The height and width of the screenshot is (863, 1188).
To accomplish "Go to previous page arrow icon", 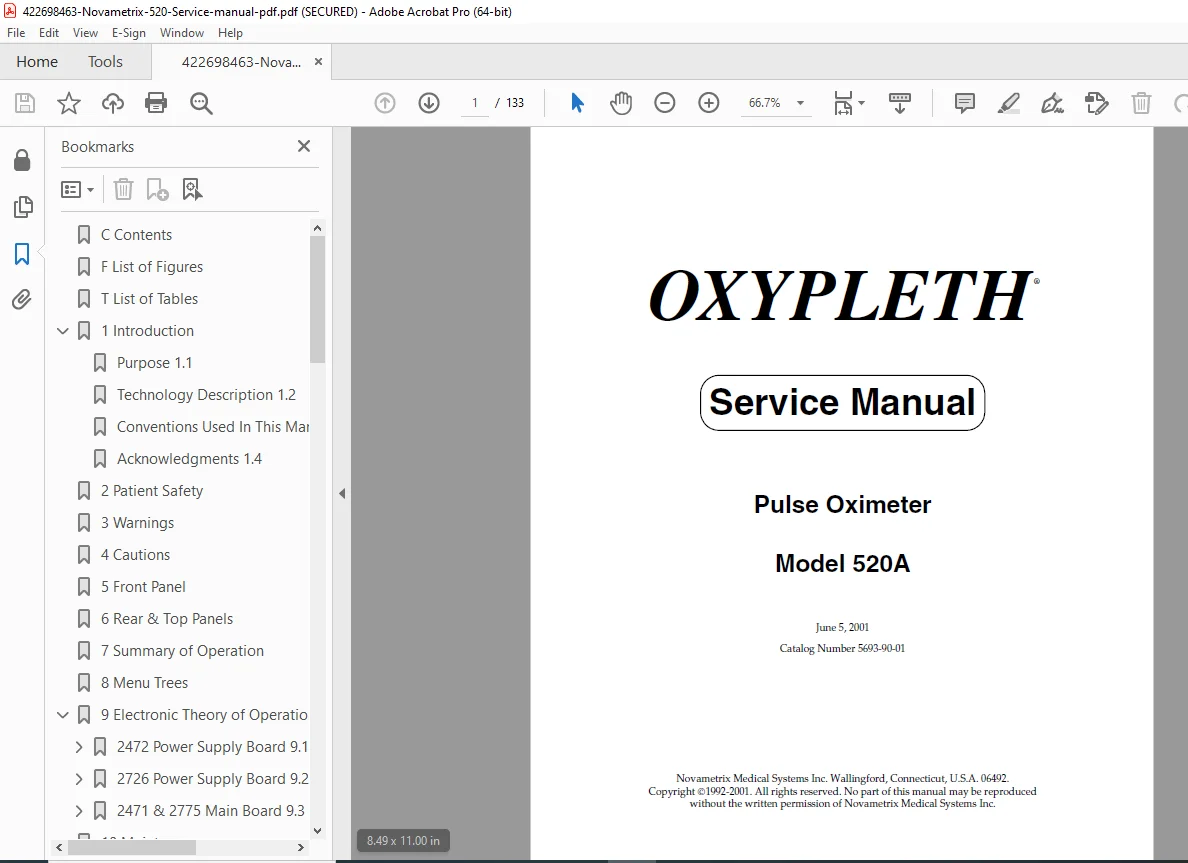I will [385, 103].
